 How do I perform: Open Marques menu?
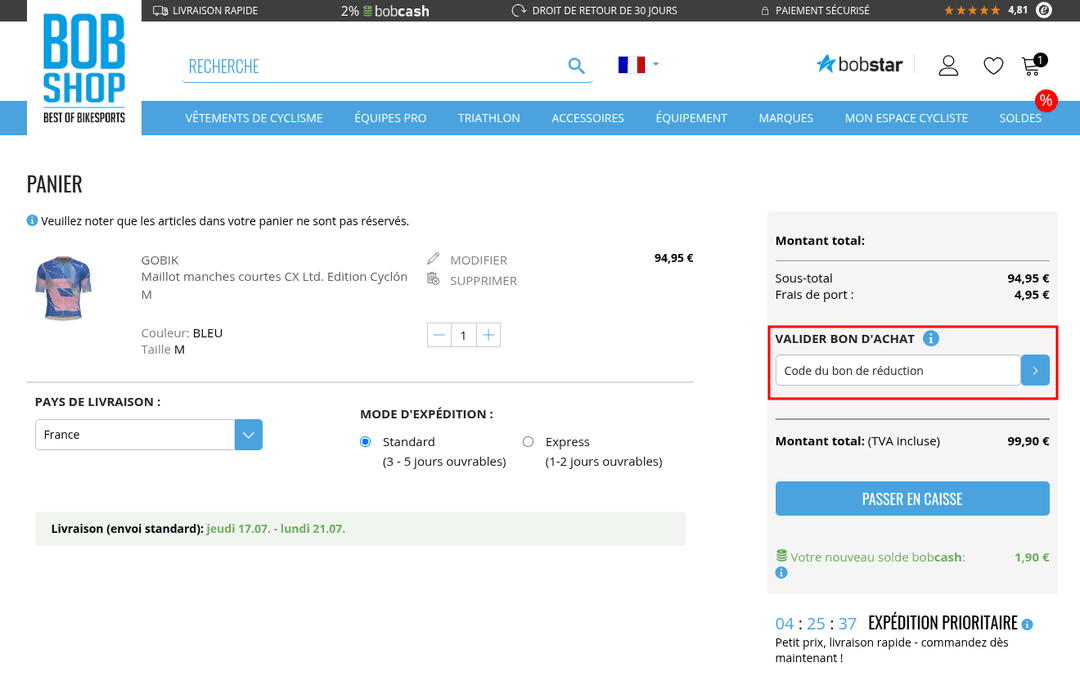[x=786, y=118]
